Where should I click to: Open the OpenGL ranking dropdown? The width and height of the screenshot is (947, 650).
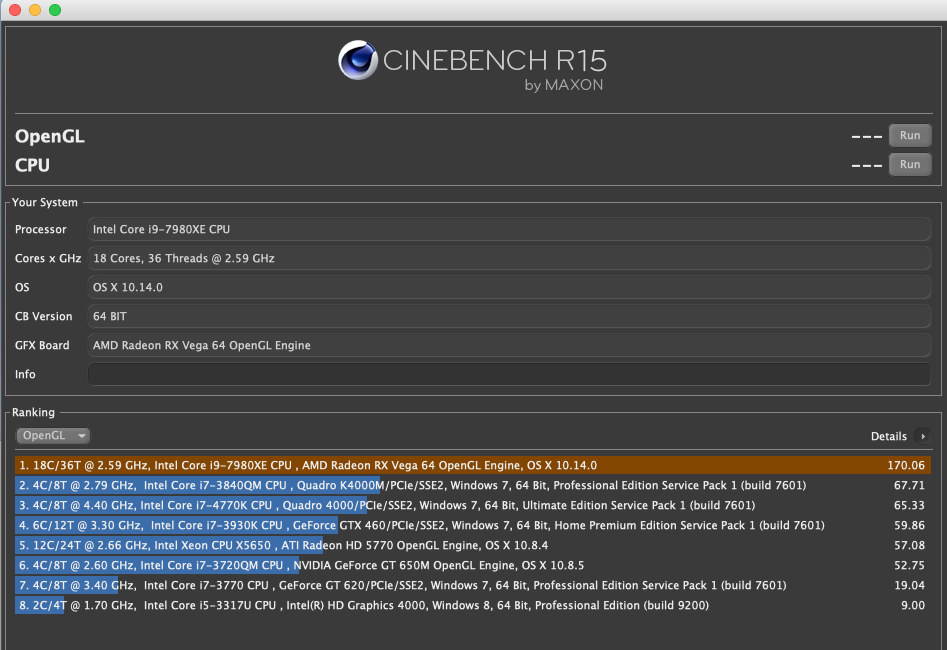click(53, 436)
